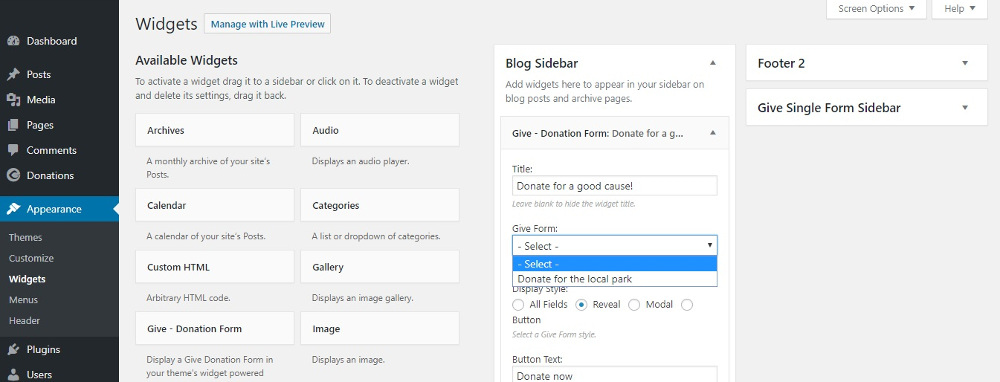
Task: Expand the Footer 2 widget area
Action: pos(965,63)
